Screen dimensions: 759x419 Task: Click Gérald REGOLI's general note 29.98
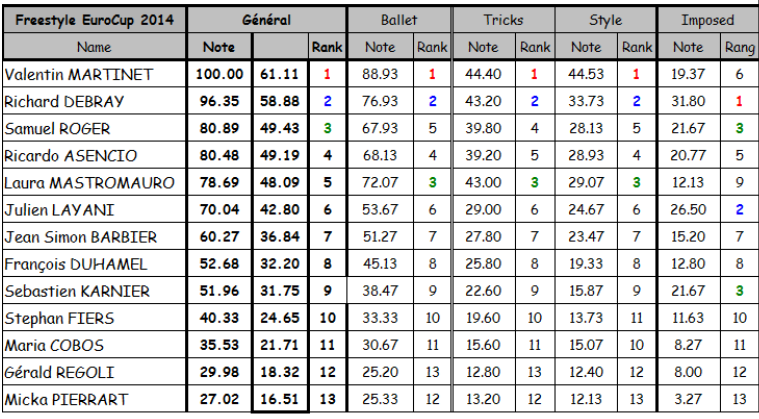point(219,372)
